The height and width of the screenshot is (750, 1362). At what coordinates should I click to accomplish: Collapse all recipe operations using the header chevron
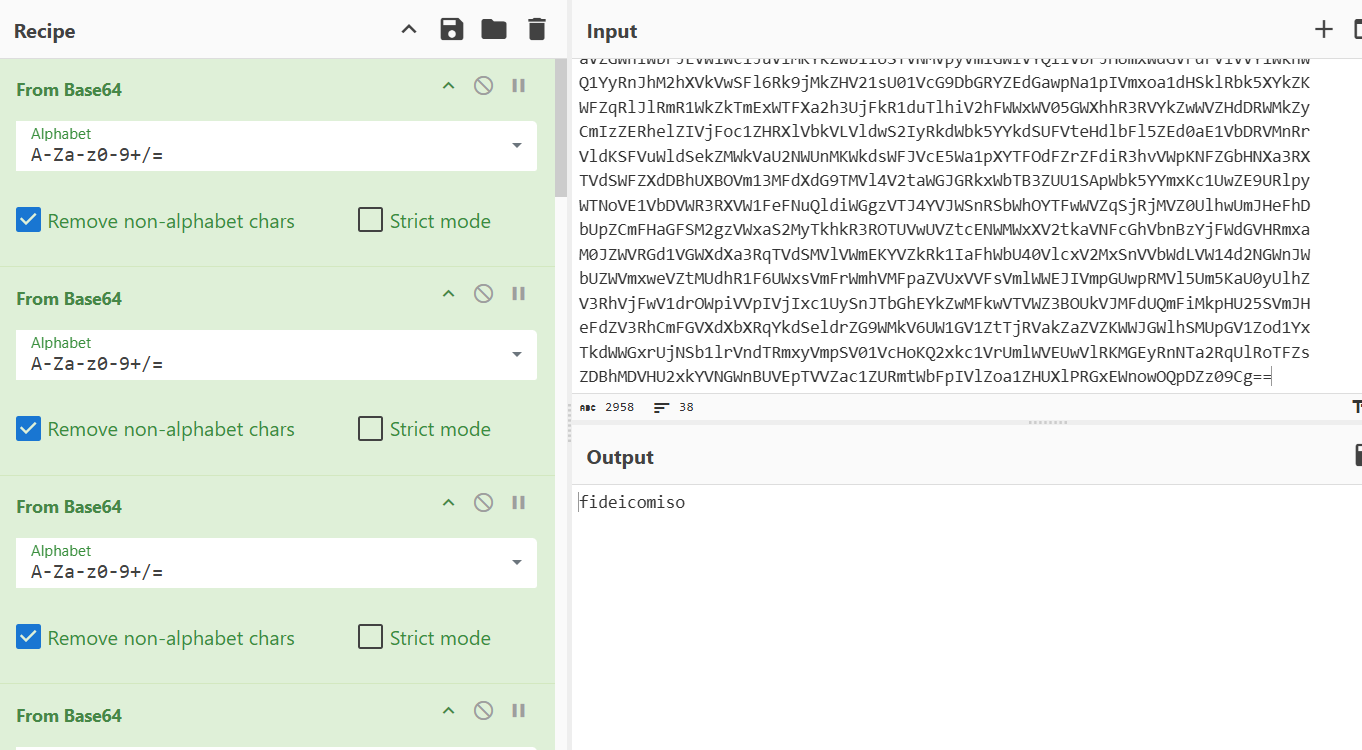point(408,30)
